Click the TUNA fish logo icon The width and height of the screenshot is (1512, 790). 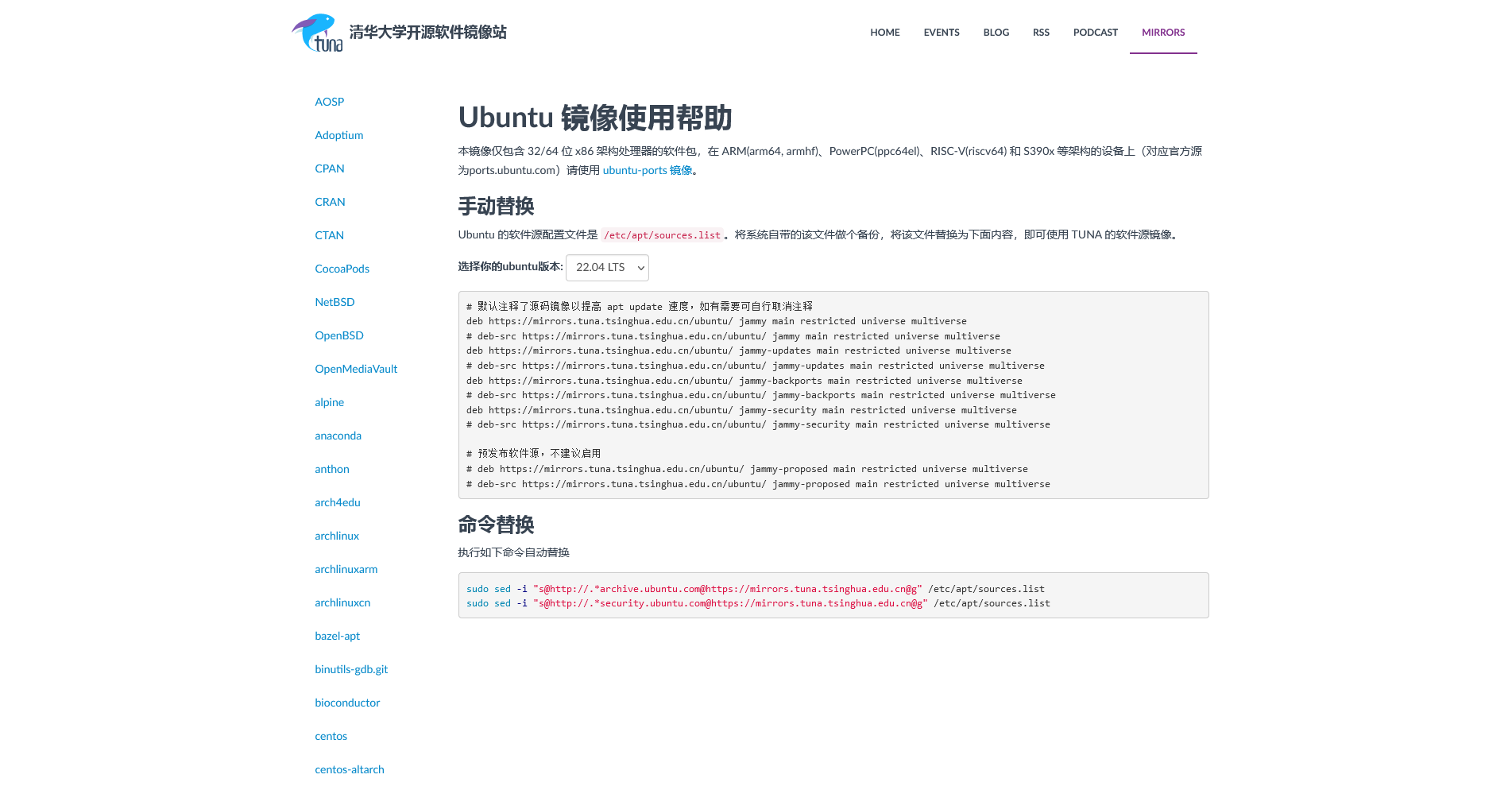317,33
